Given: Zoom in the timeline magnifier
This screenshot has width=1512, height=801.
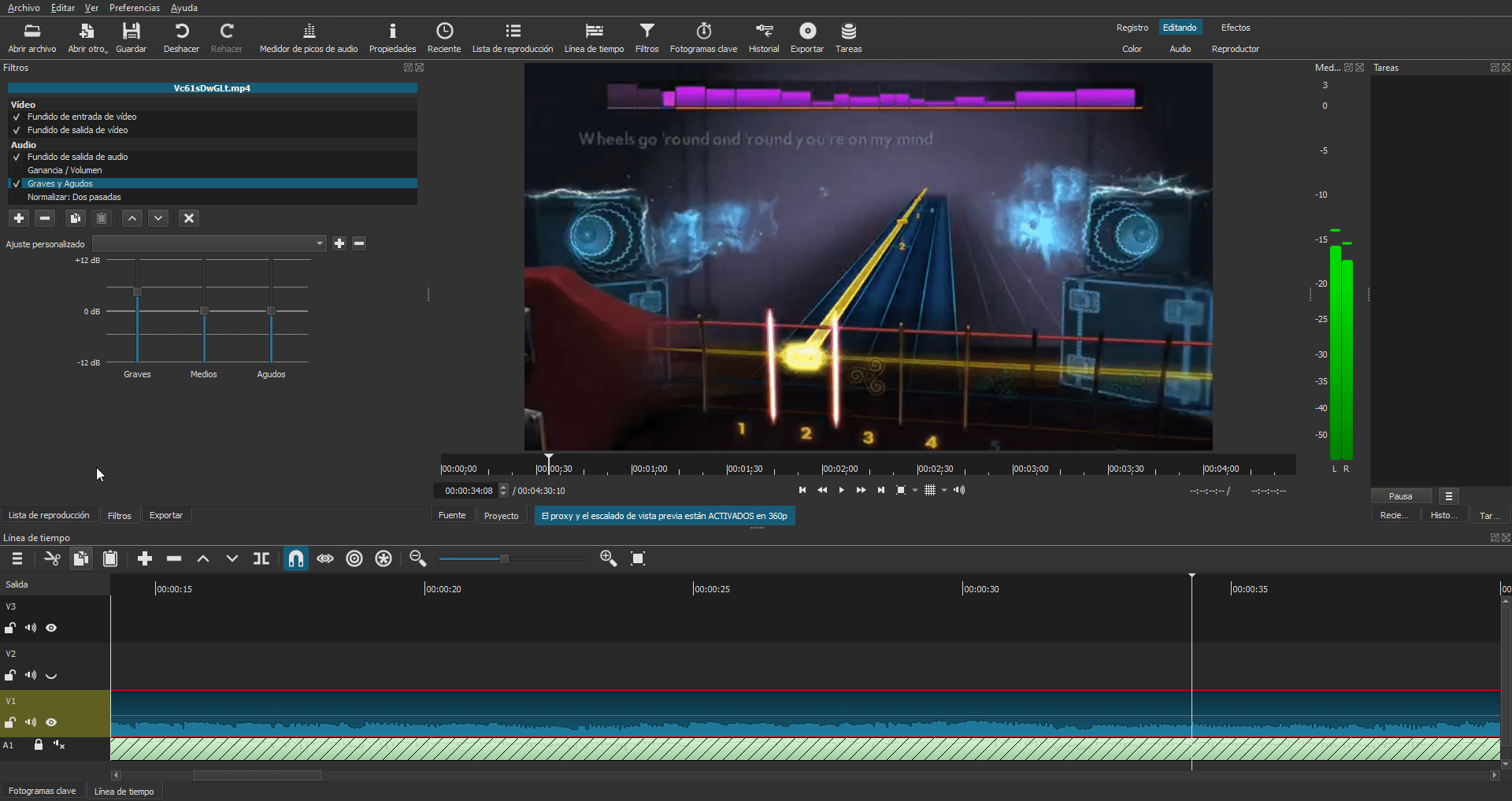Looking at the screenshot, I should click(x=608, y=558).
